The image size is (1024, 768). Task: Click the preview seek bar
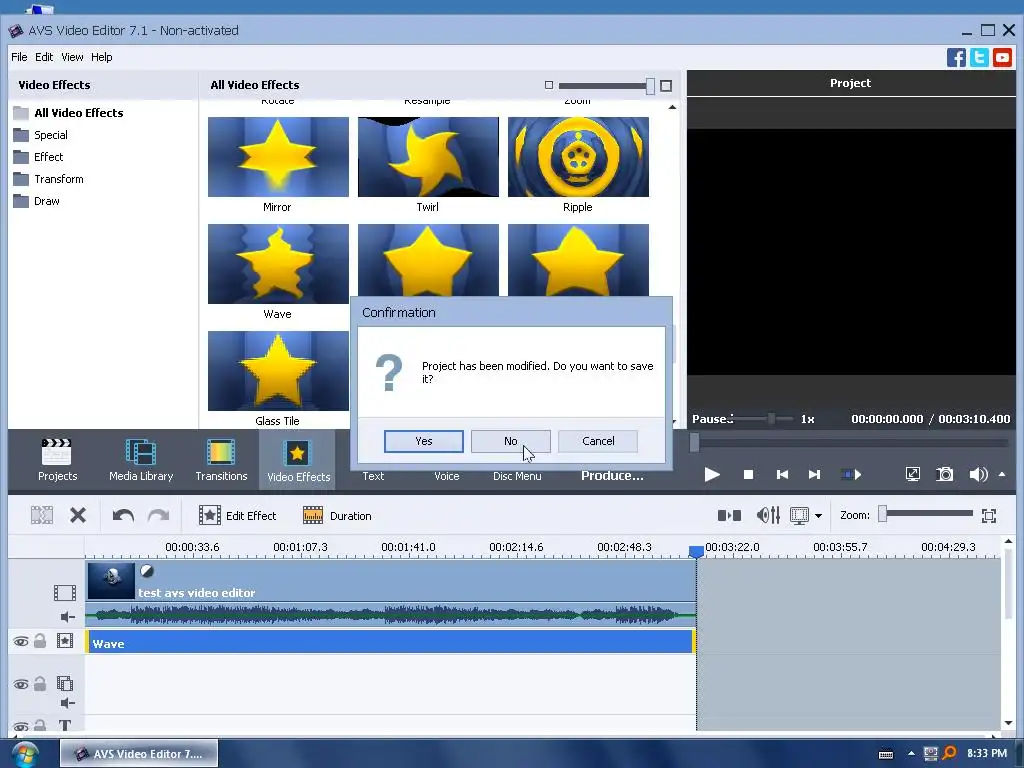click(x=849, y=443)
